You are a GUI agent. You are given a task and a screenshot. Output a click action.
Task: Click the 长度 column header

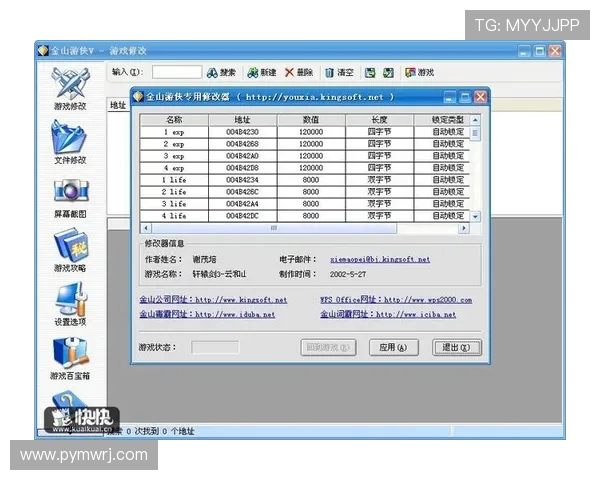[379, 120]
